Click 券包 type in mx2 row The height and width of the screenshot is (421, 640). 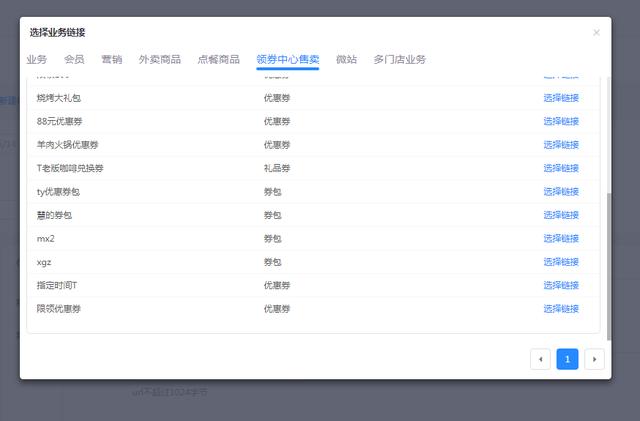coord(273,238)
